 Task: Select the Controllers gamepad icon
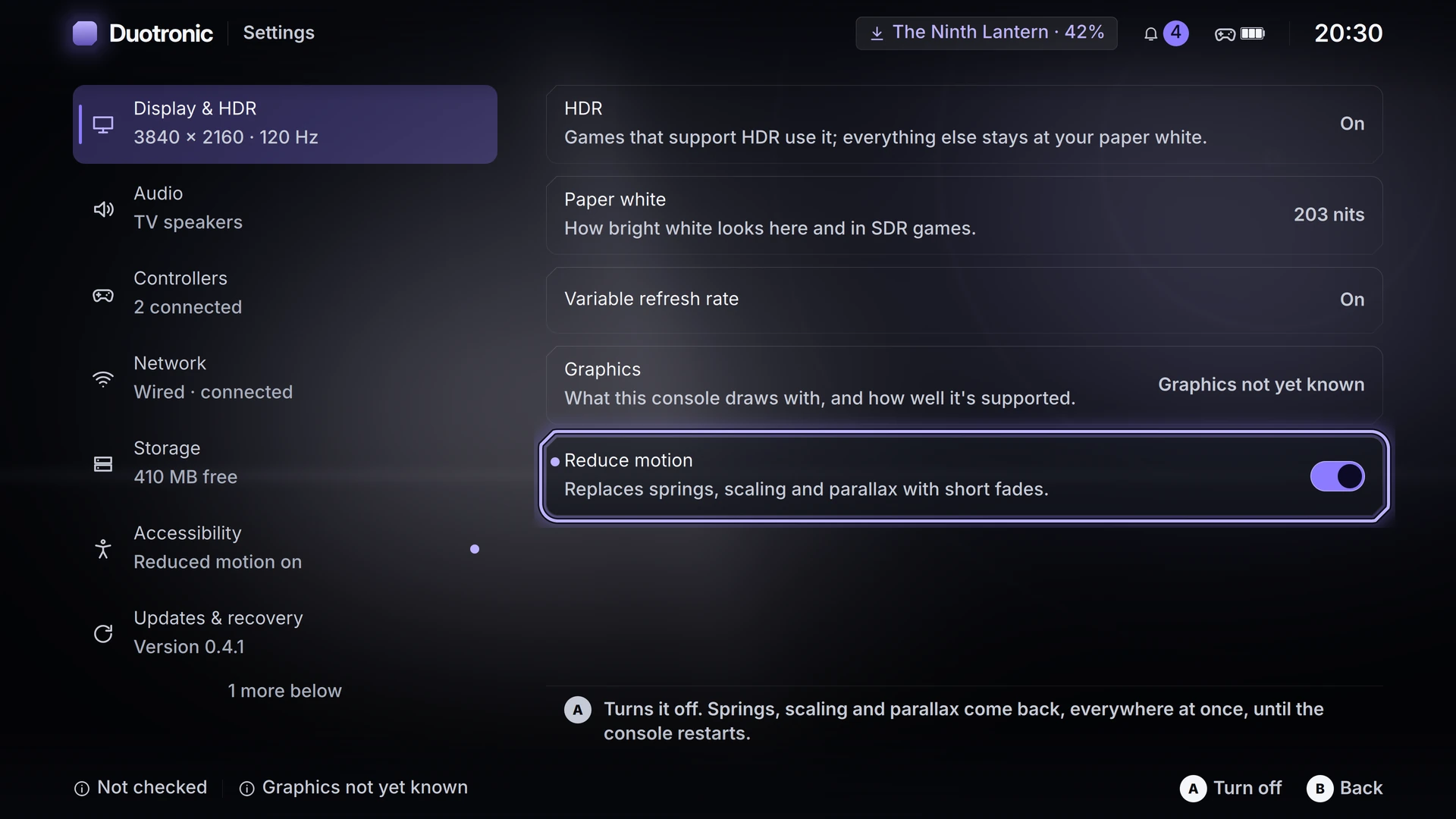pos(103,294)
